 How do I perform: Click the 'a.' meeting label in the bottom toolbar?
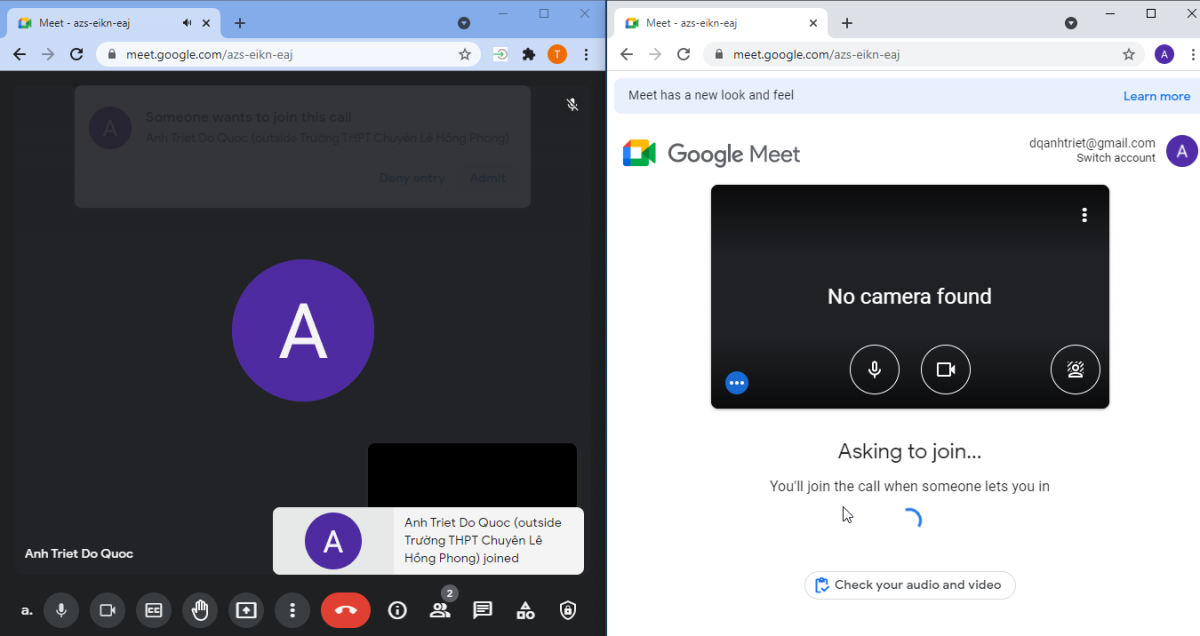point(27,610)
